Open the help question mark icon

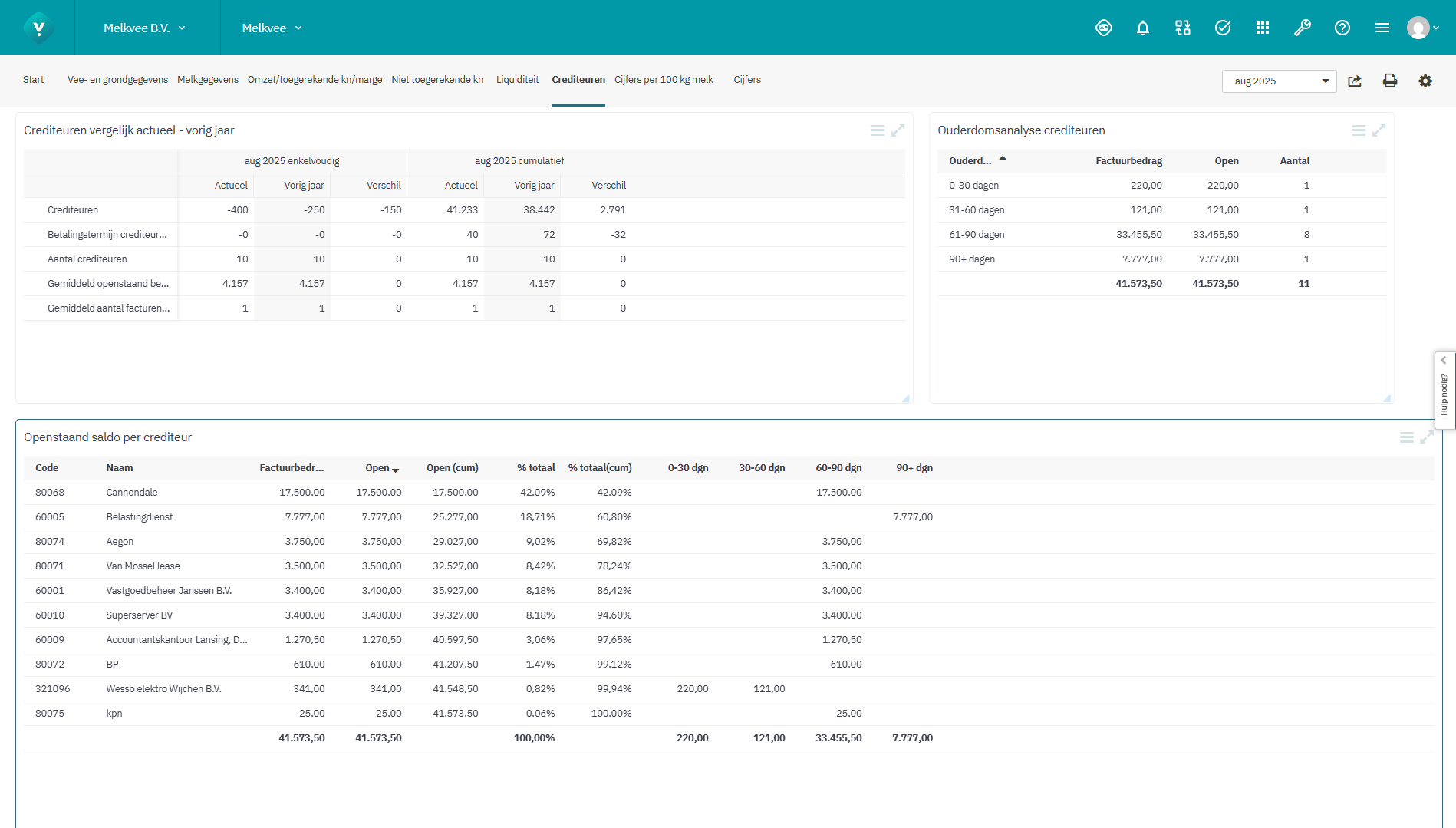(x=1342, y=28)
